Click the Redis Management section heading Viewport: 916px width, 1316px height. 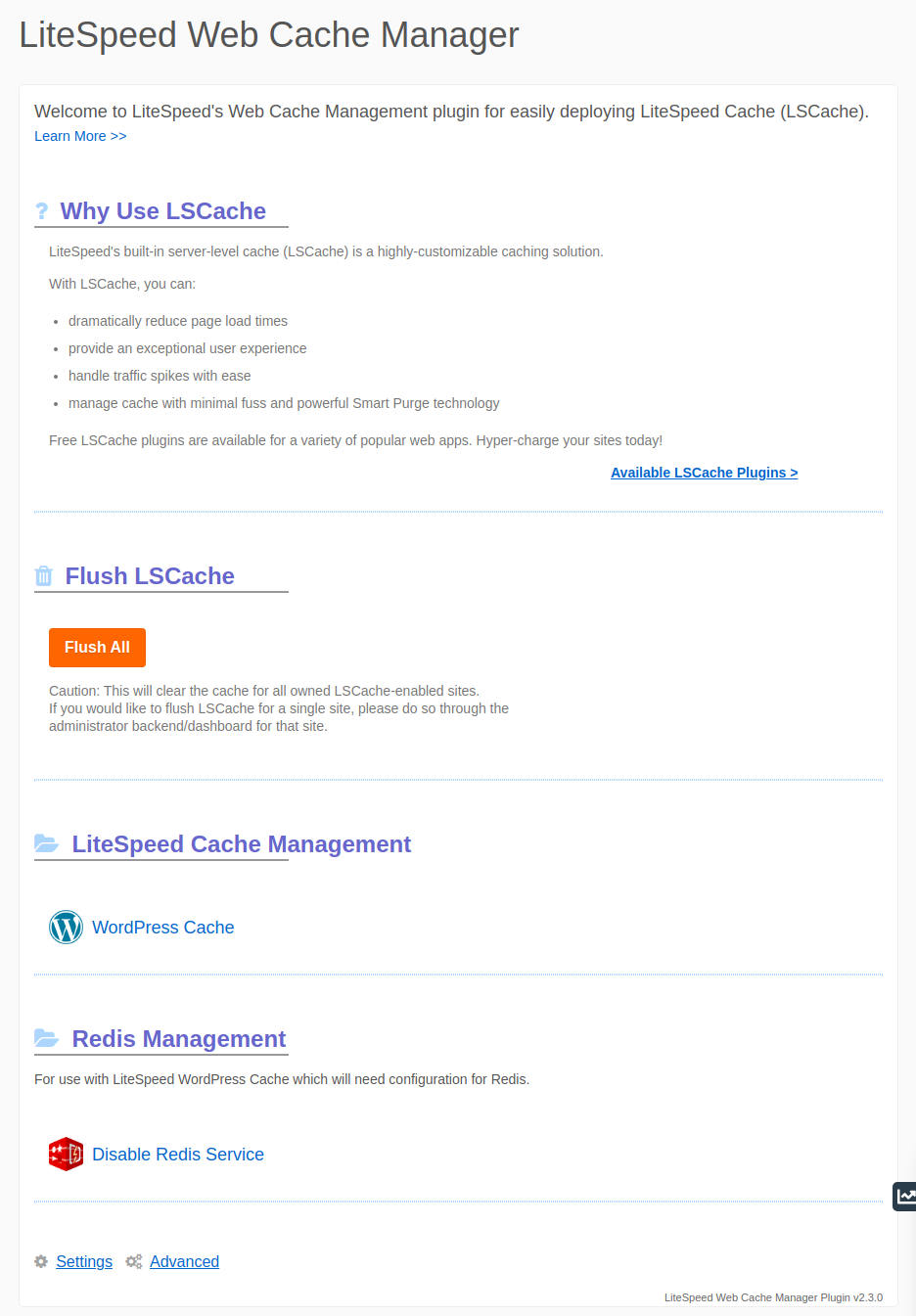coord(178,1038)
